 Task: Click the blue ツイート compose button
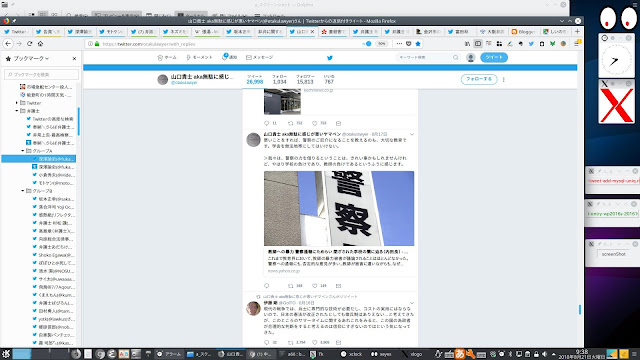click(494, 57)
